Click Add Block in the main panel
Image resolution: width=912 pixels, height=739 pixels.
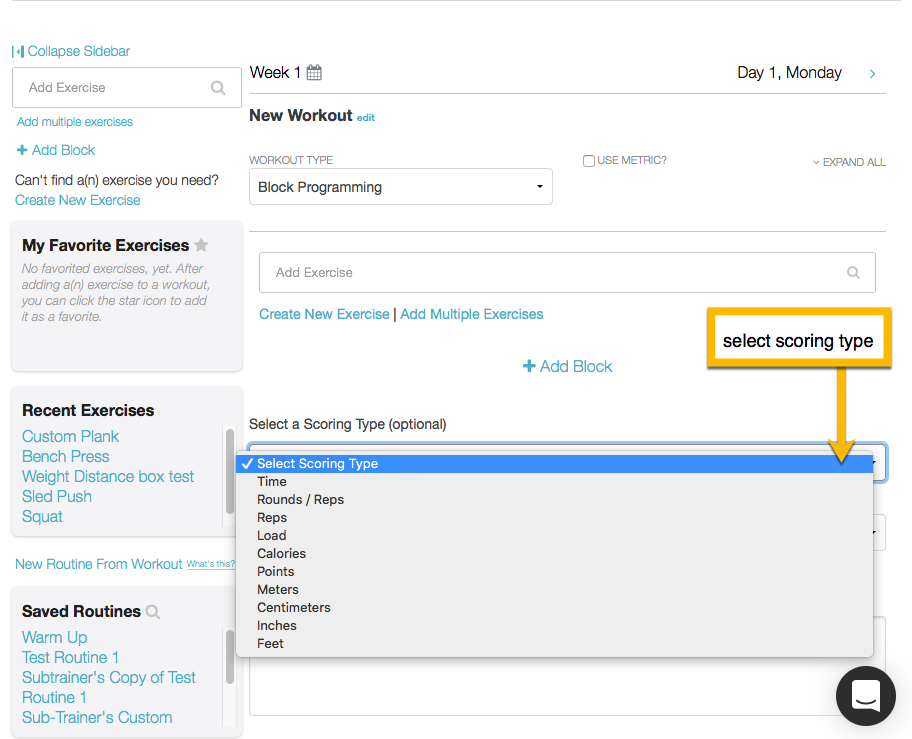(567, 367)
